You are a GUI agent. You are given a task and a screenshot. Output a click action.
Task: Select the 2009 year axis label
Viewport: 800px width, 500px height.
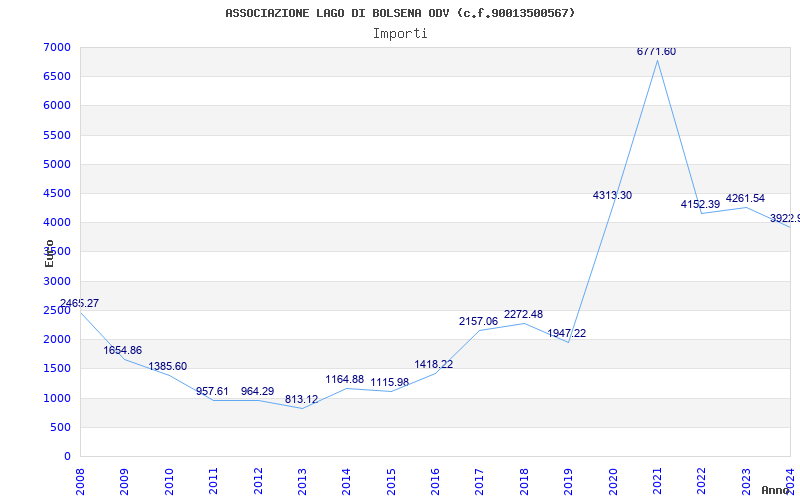(x=124, y=482)
